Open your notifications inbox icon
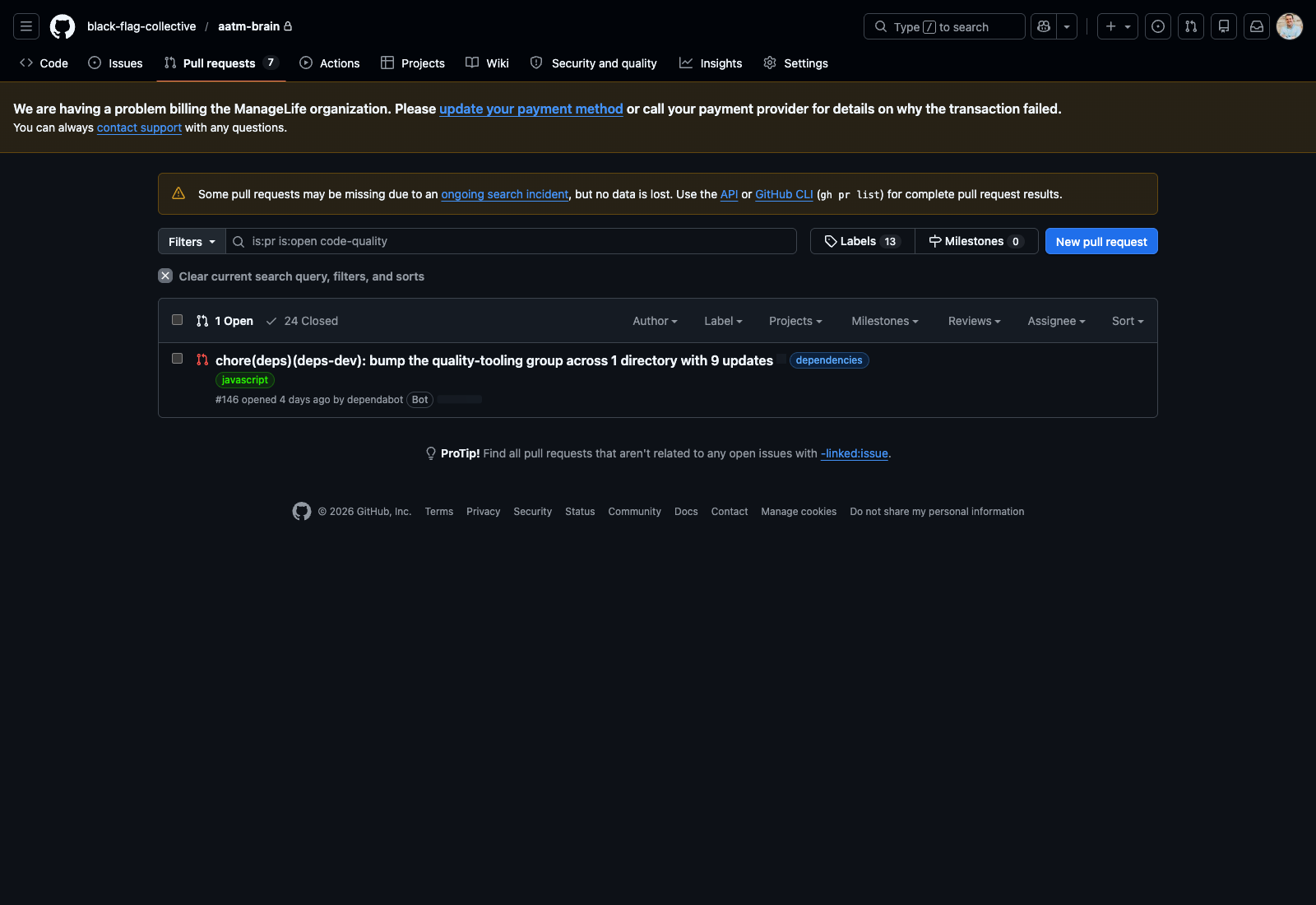This screenshot has width=1316, height=905. coord(1256,26)
